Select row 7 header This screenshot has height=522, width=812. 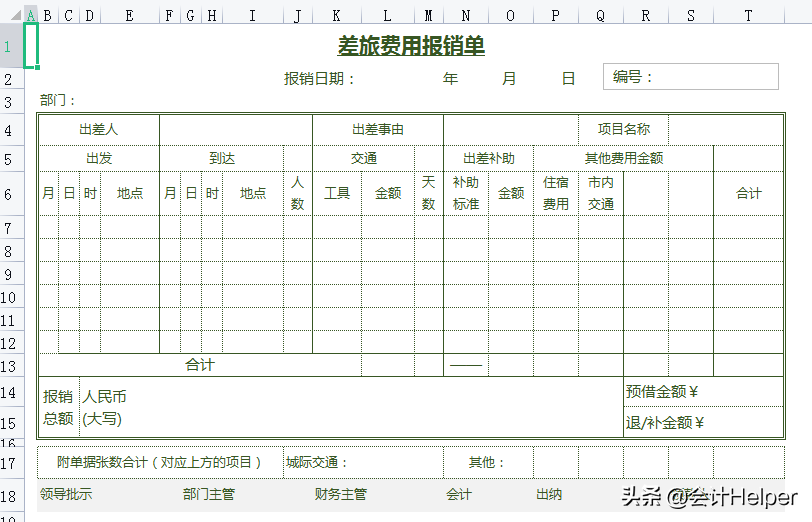pos(11,228)
